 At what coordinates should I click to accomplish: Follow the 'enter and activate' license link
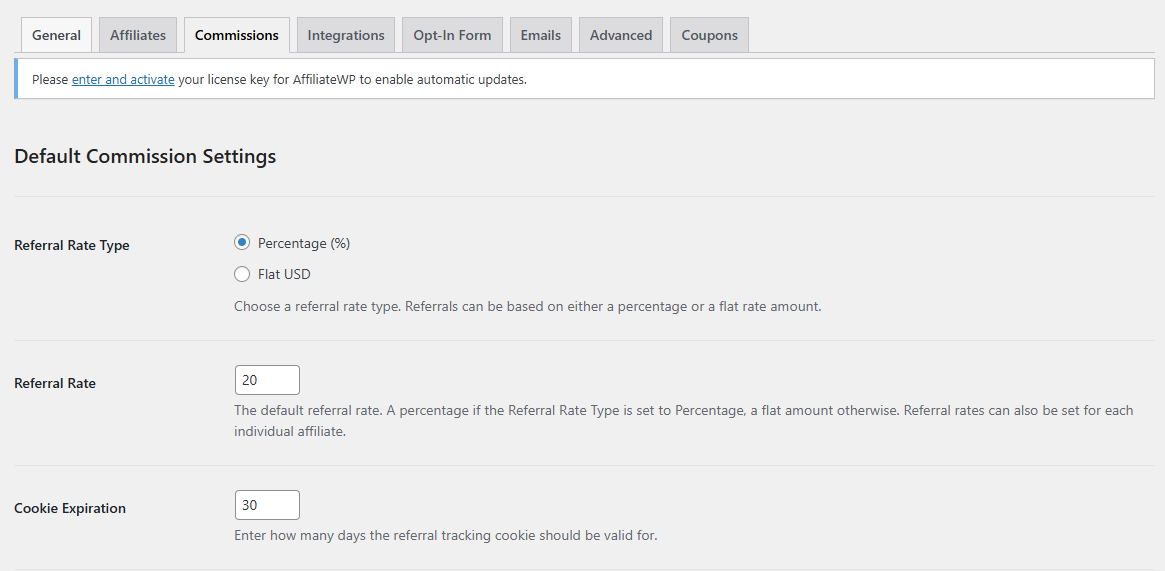pos(123,79)
